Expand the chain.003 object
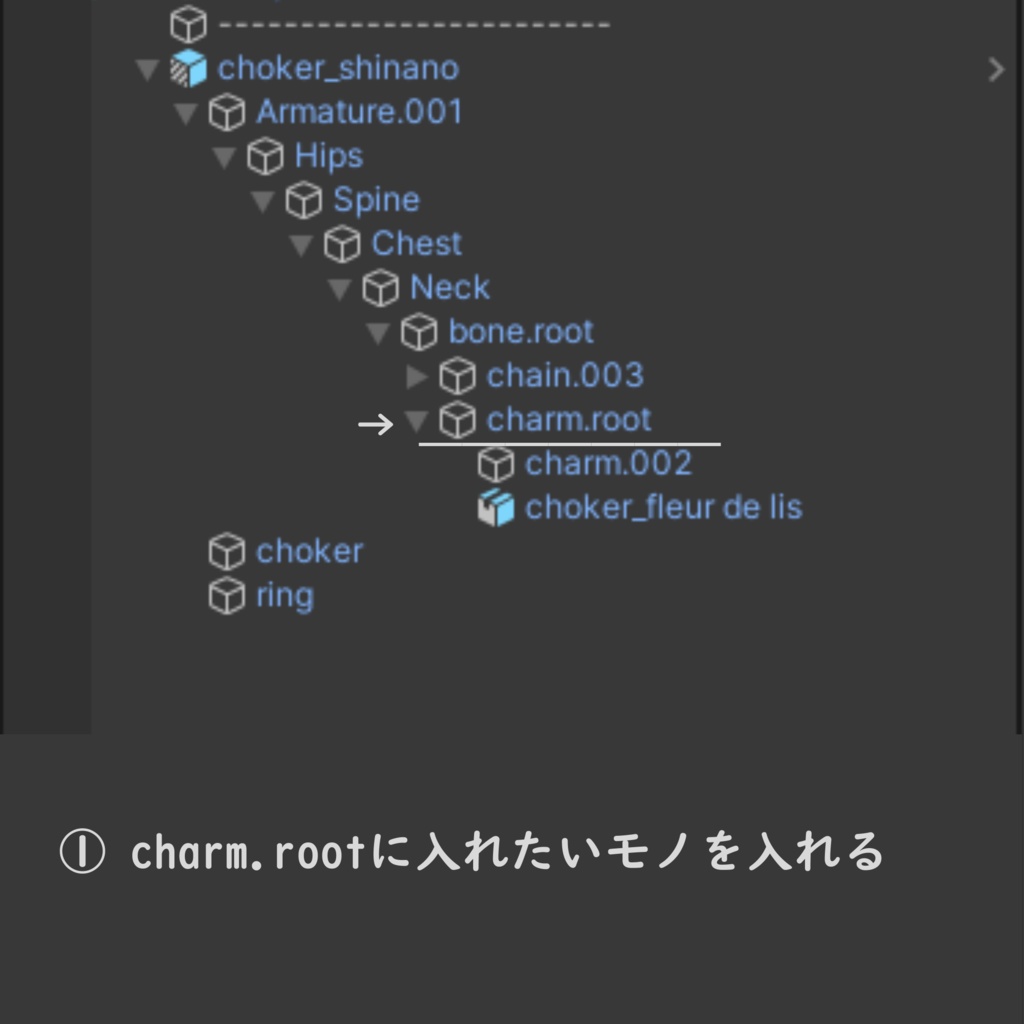Image resolution: width=1024 pixels, height=1024 pixels. (417, 376)
